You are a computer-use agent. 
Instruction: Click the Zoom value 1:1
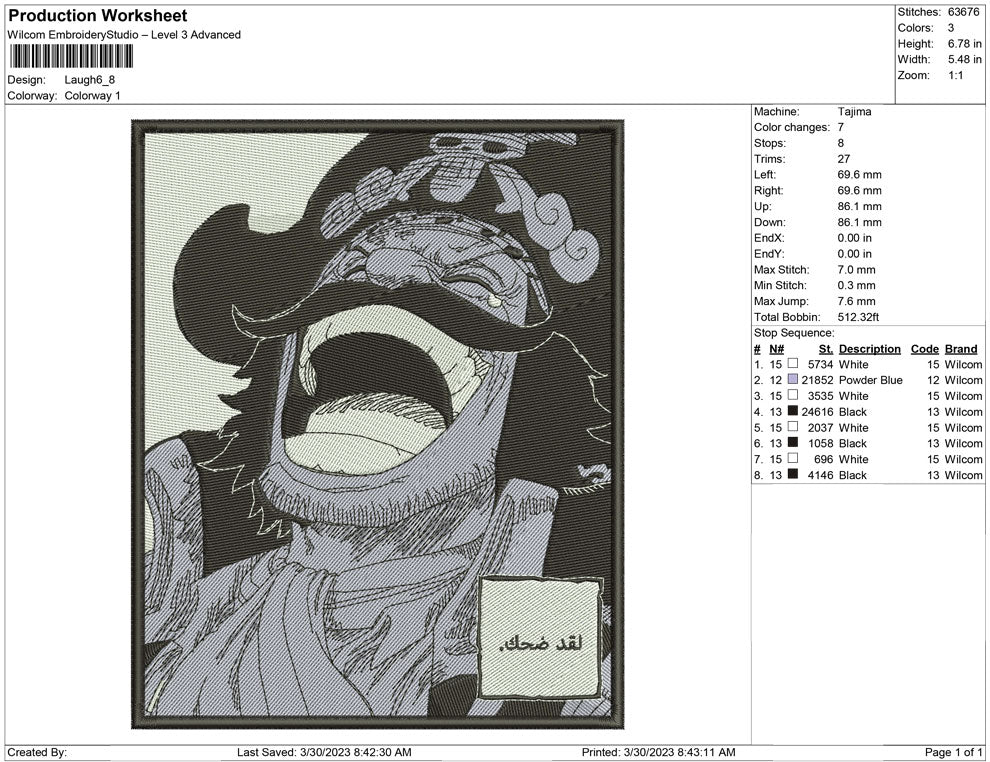[x=955, y=75]
